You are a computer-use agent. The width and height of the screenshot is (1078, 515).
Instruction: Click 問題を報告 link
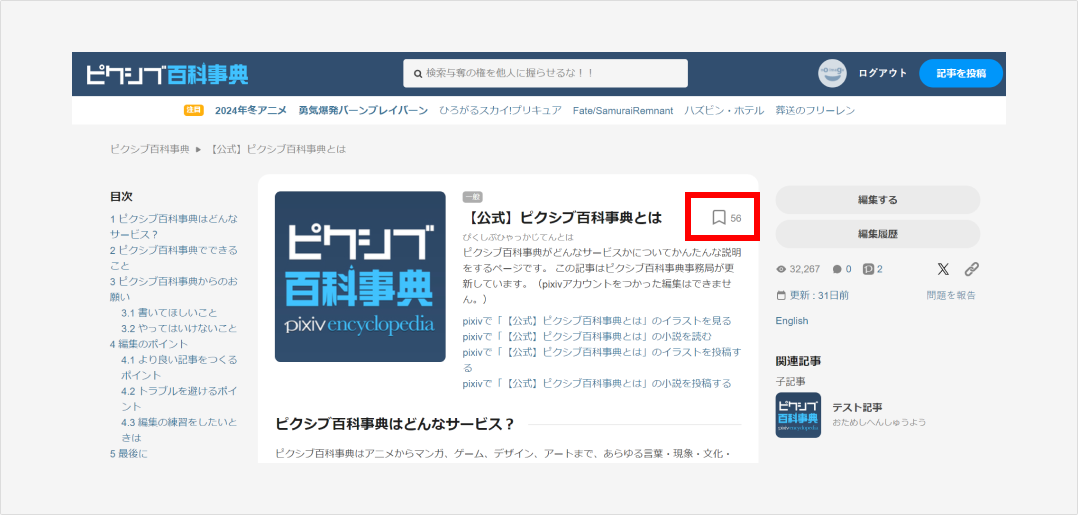951,296
